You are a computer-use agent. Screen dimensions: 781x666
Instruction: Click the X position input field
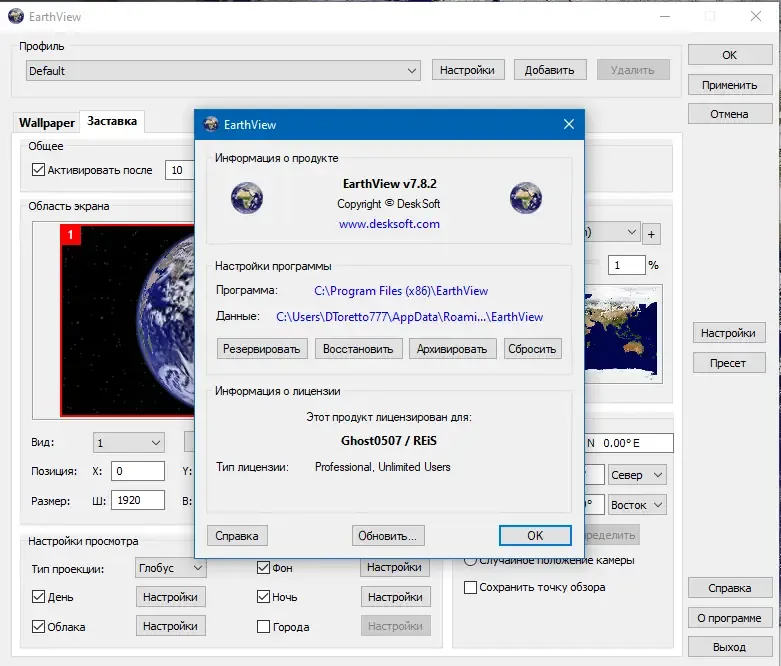[x=137, y=471]
